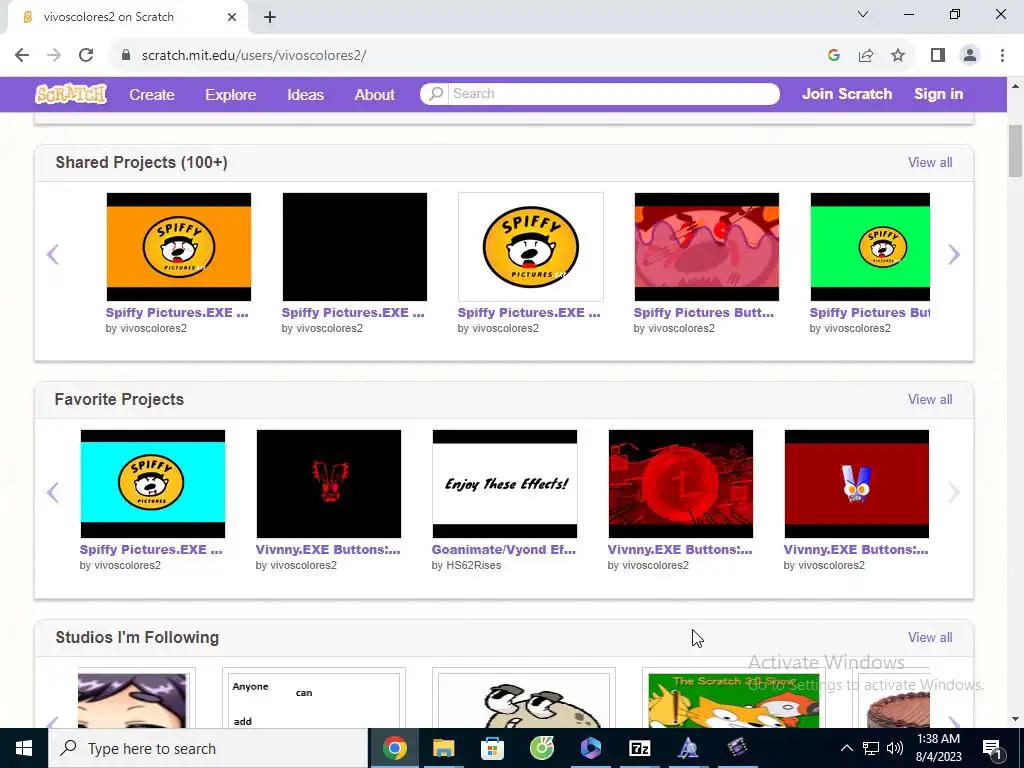The width and height of the screenshot is (1024, 768).
Task: Open Chrome from the taskbar
Action: 394,748
